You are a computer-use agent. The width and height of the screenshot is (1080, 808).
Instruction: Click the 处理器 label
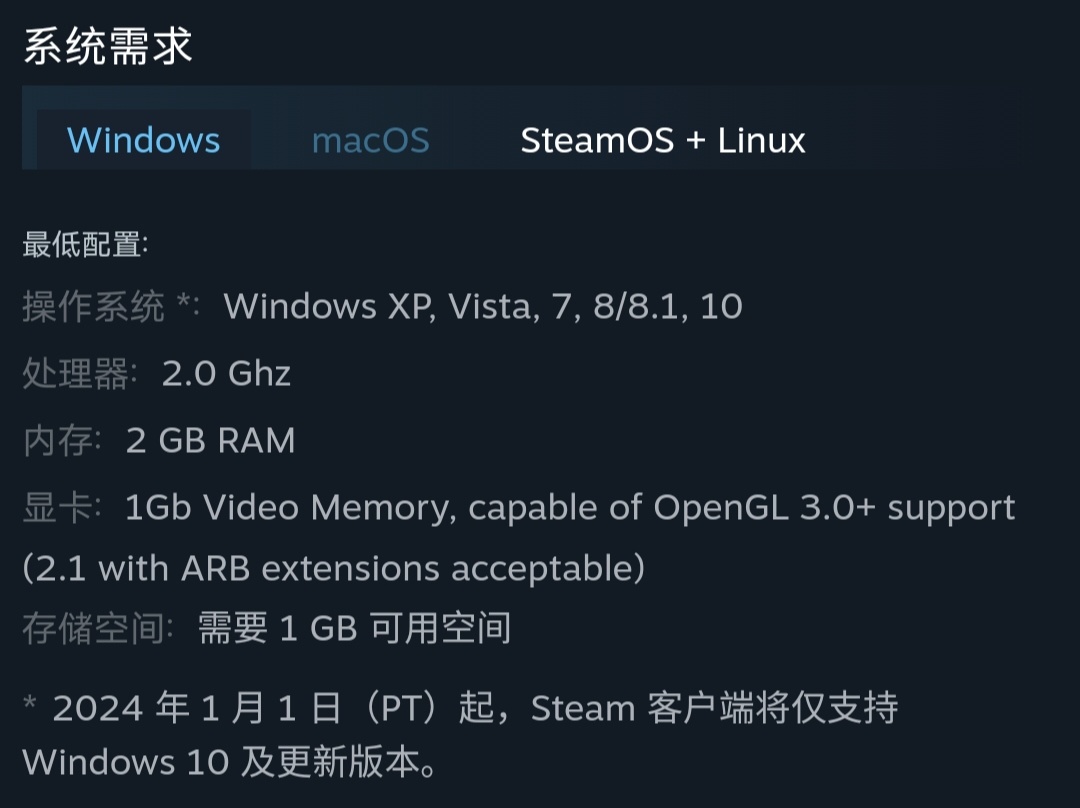click(x=76, y=373)
